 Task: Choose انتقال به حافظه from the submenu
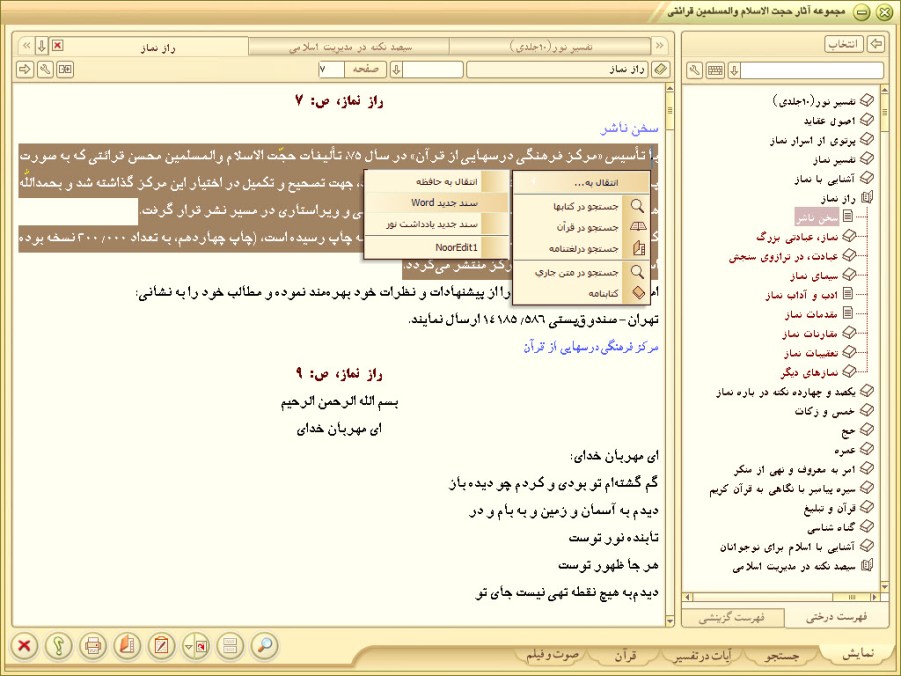tap(437, 182)
